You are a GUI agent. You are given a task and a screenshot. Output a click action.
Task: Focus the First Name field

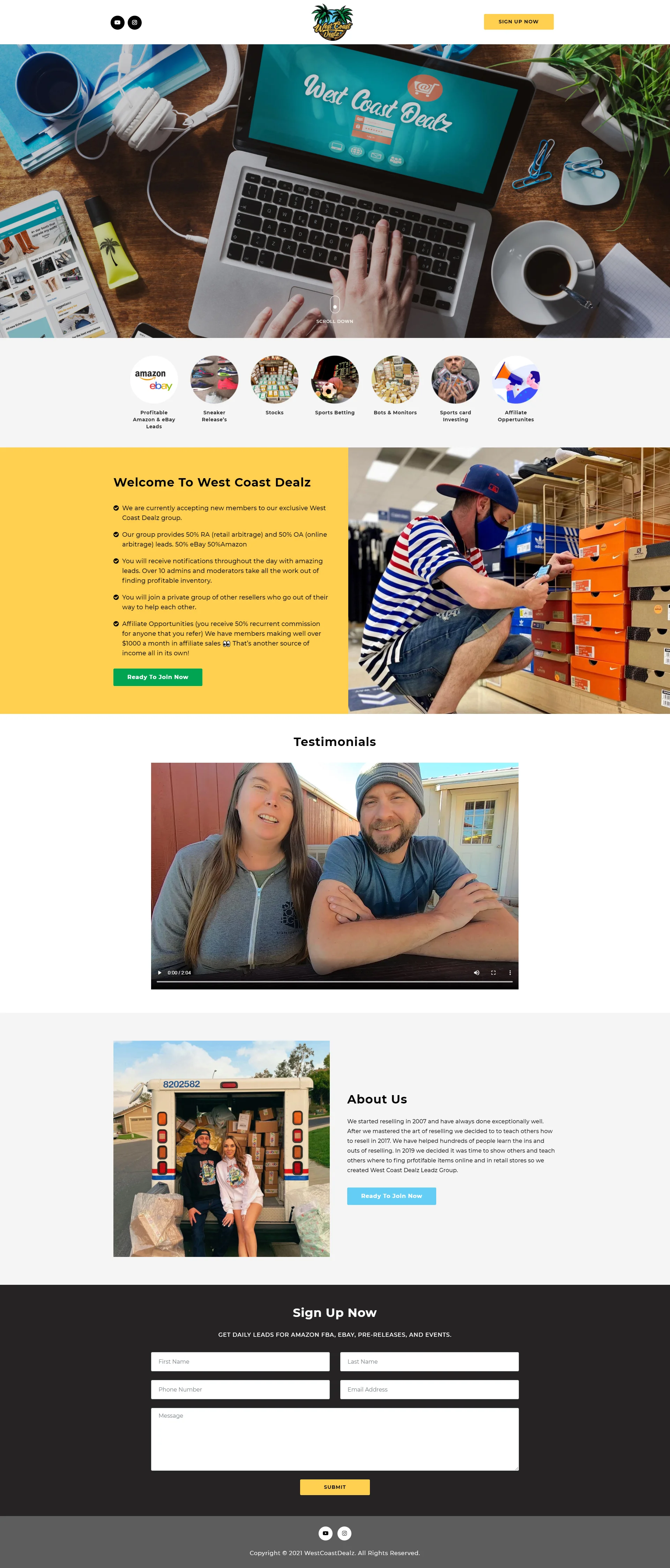[x=240, y=1361]
